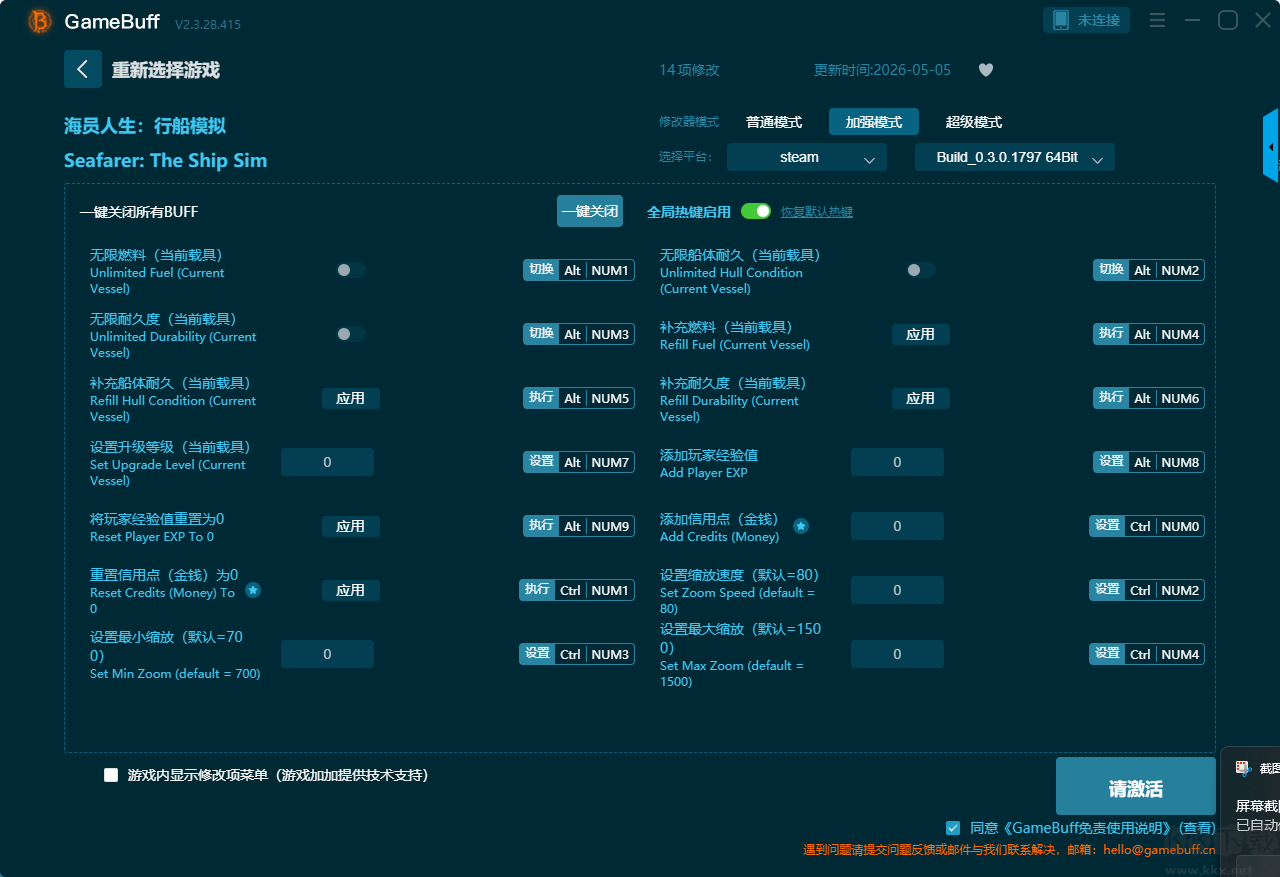Image resolution: width=1280 pixels, height=877 pixels.
Task: Click the Add Player EXP input field
Action: pyautogui.click(x=897, y=462)
